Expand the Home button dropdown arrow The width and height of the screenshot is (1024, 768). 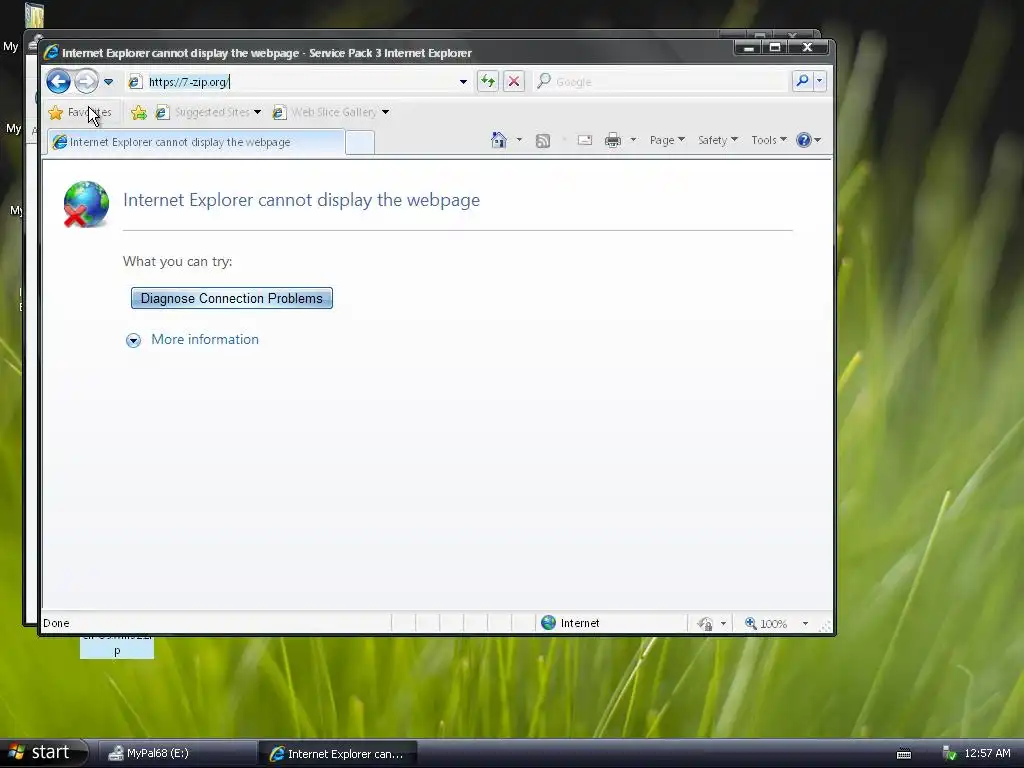(519, 140)
